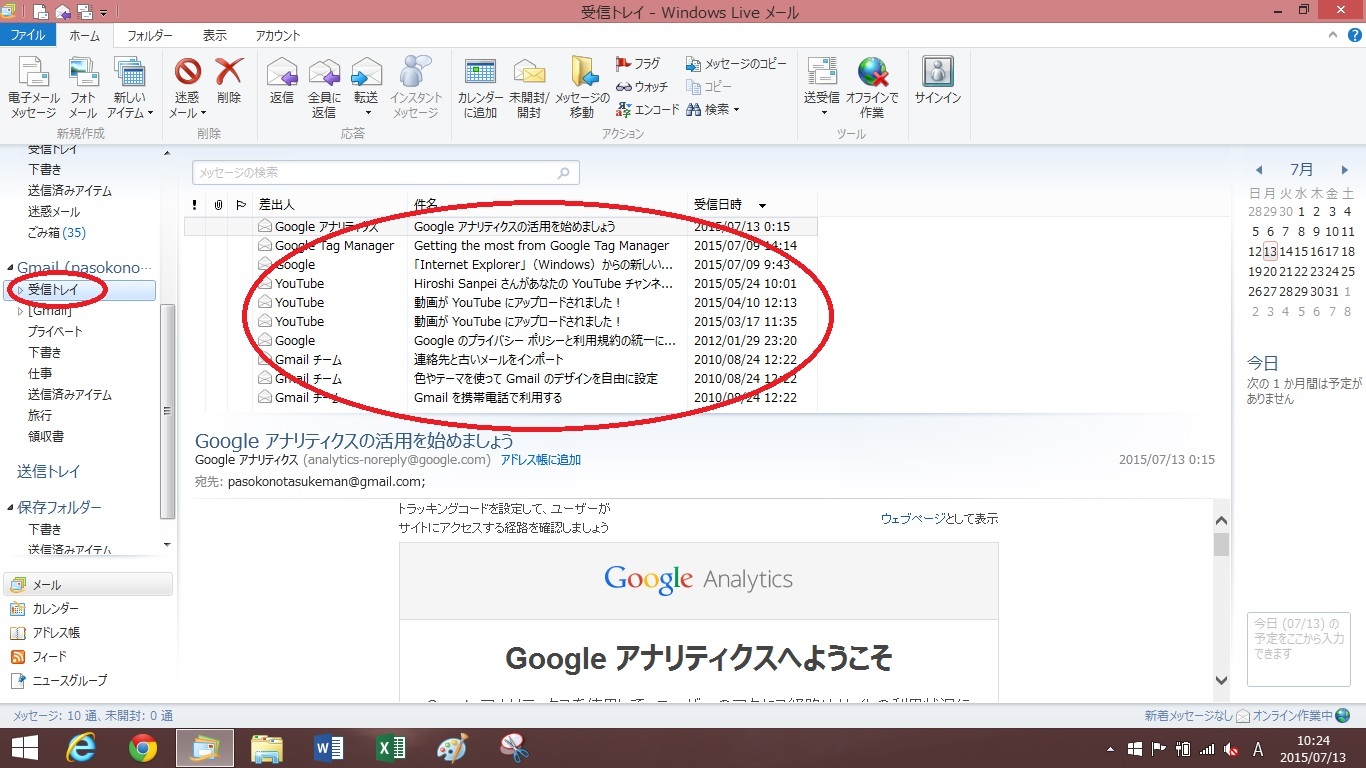Select Gmail mobile phone message
Viewport: 1366px width, 768px height.
(500, 398)
